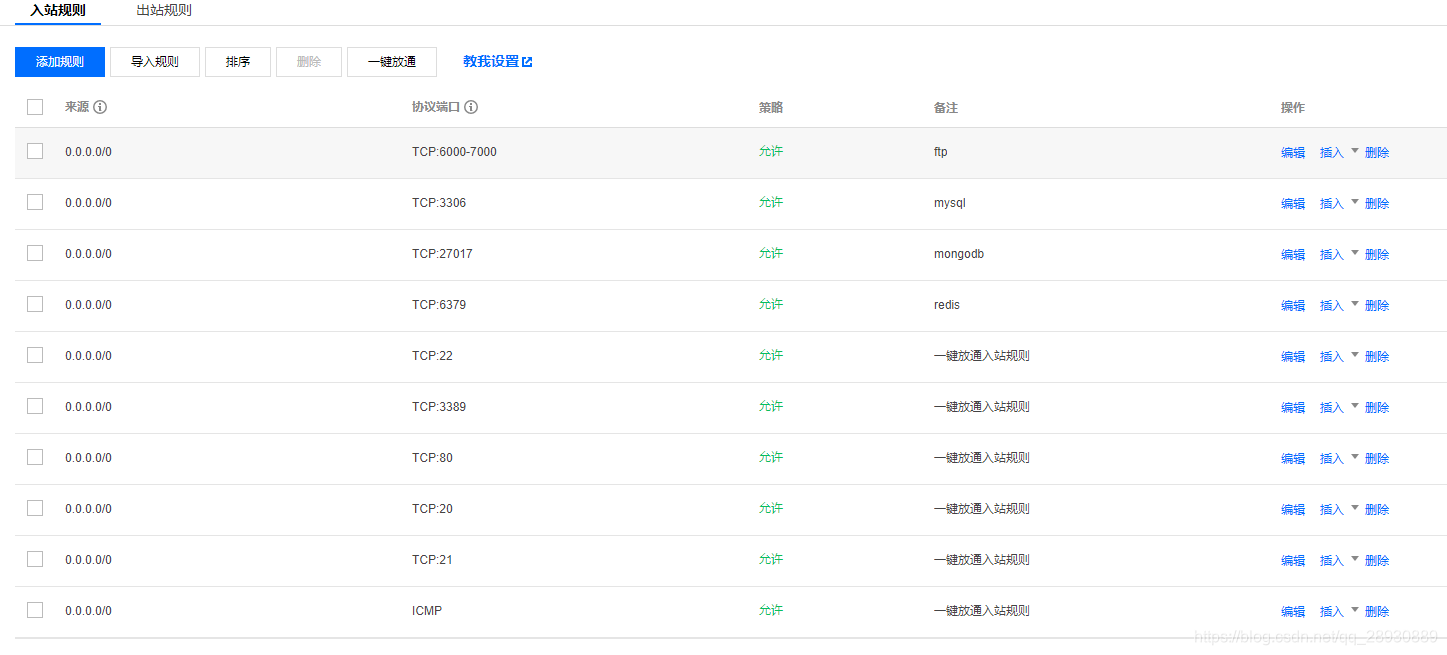Viewport: 1447px width, 655px height.
Task: Delete the TCP:3389 rule via 删除
Action: pyautogui.click(x=1377, y=408)
